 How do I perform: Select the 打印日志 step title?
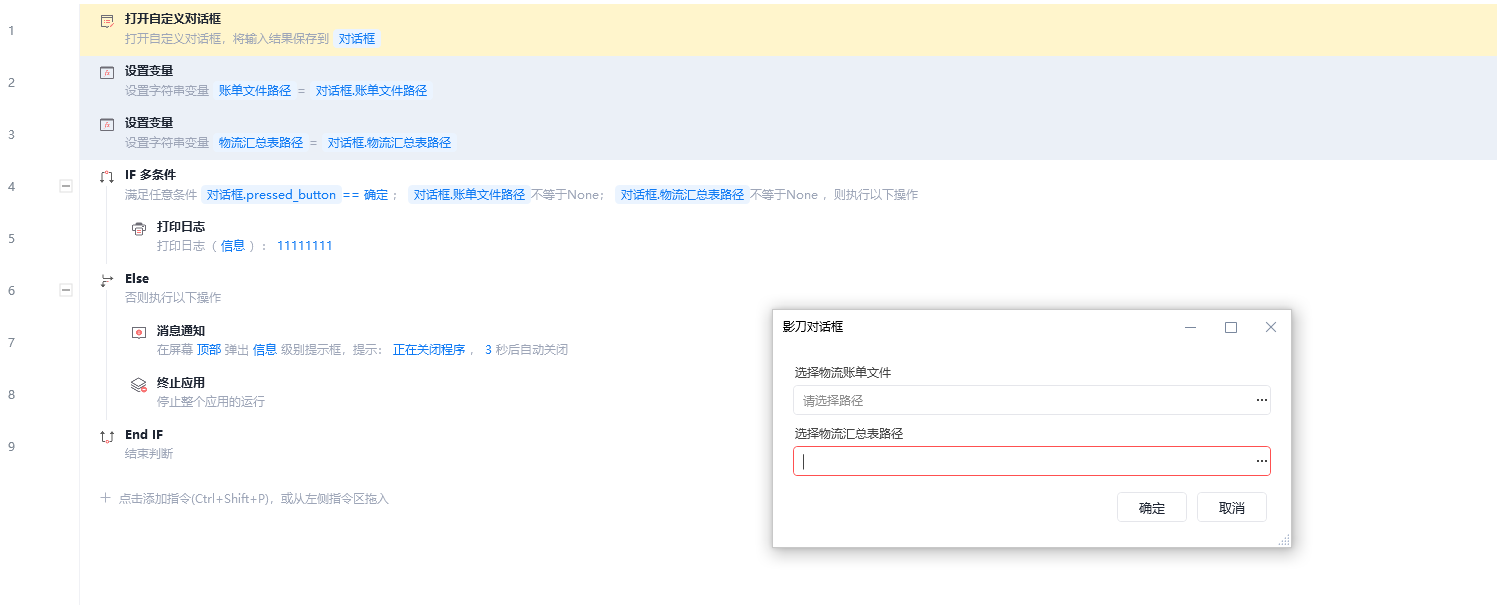coord(181,227)
